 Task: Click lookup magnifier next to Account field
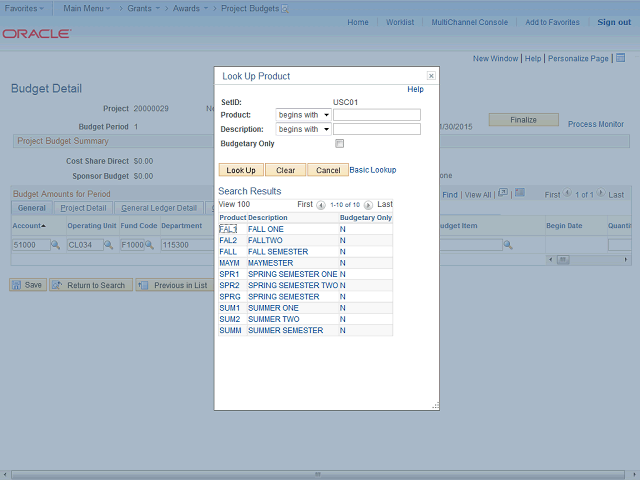point(55,245)
